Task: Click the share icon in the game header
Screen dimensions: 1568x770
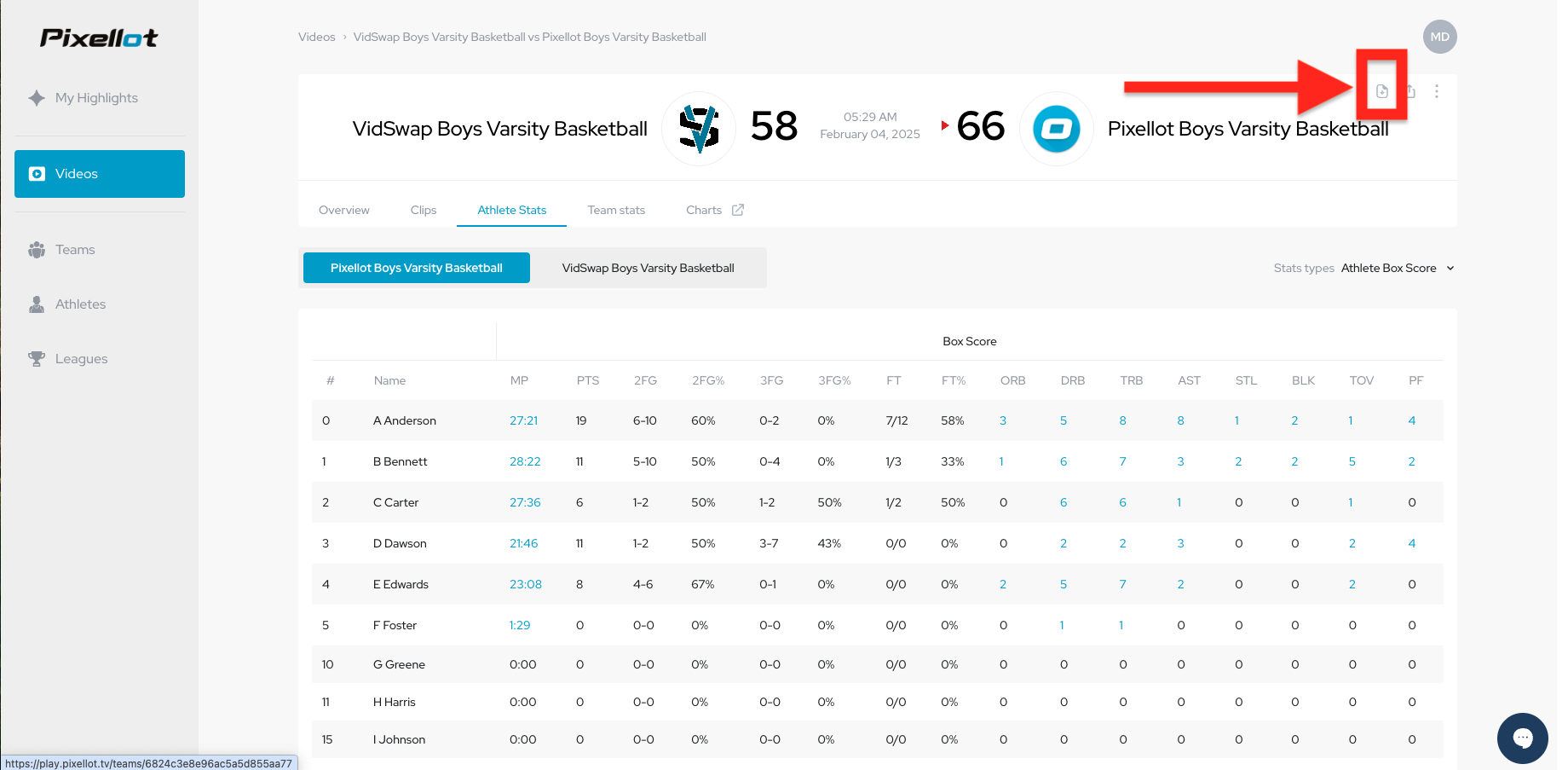Action: coord(1410,91)
